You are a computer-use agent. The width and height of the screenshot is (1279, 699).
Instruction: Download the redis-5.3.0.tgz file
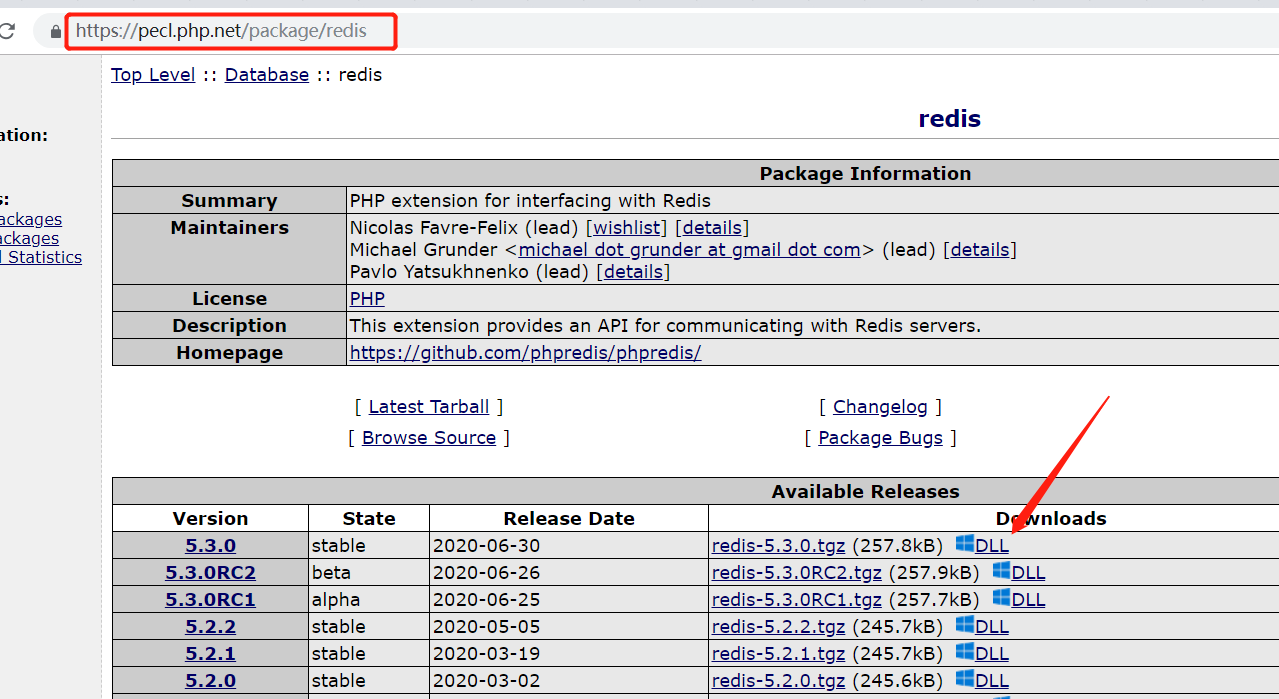point(778,546)
